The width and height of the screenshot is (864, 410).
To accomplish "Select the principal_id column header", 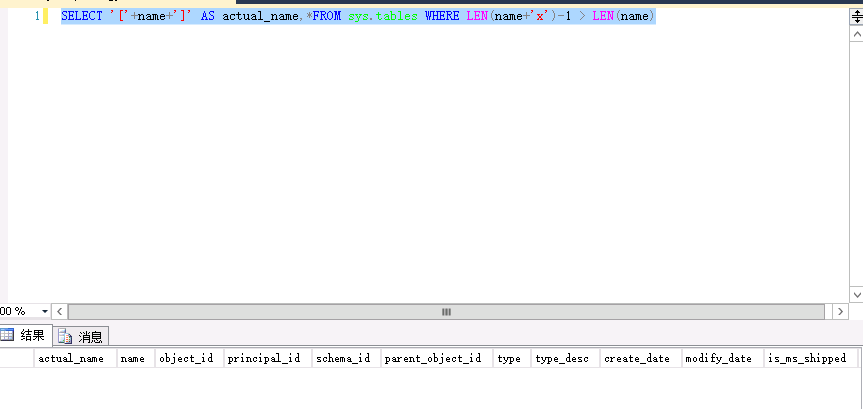I will 268,359.
